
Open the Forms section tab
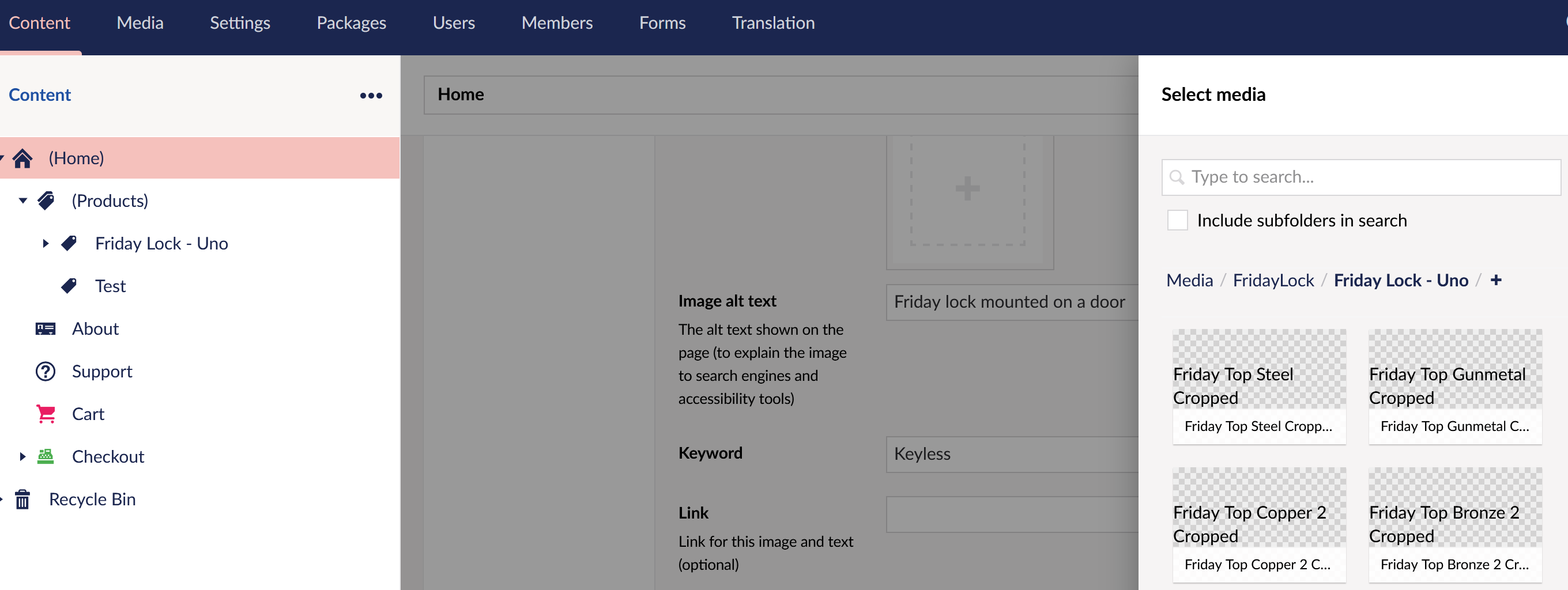tap(662, 23)
